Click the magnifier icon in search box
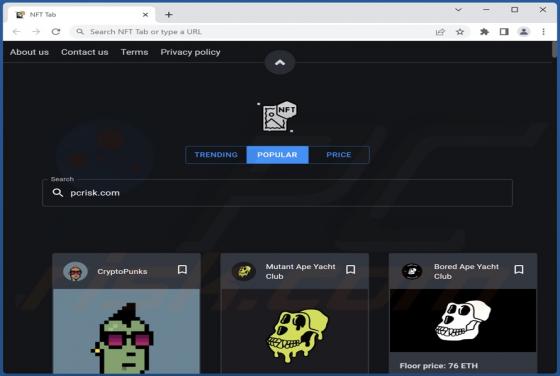The width and height of the screenshot is (560, 376). pos(58,193)
